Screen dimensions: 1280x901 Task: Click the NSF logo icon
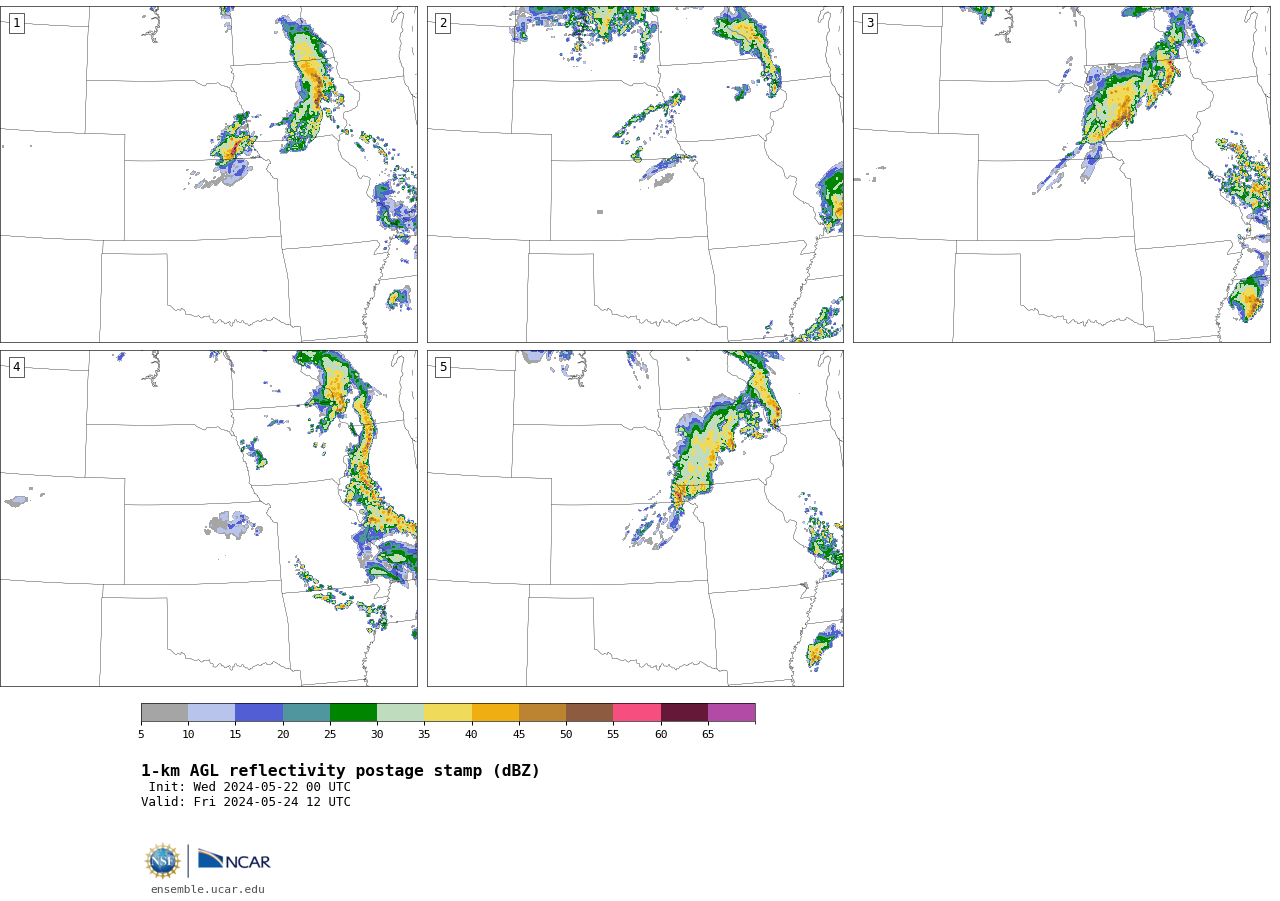(x=163, y=861)
